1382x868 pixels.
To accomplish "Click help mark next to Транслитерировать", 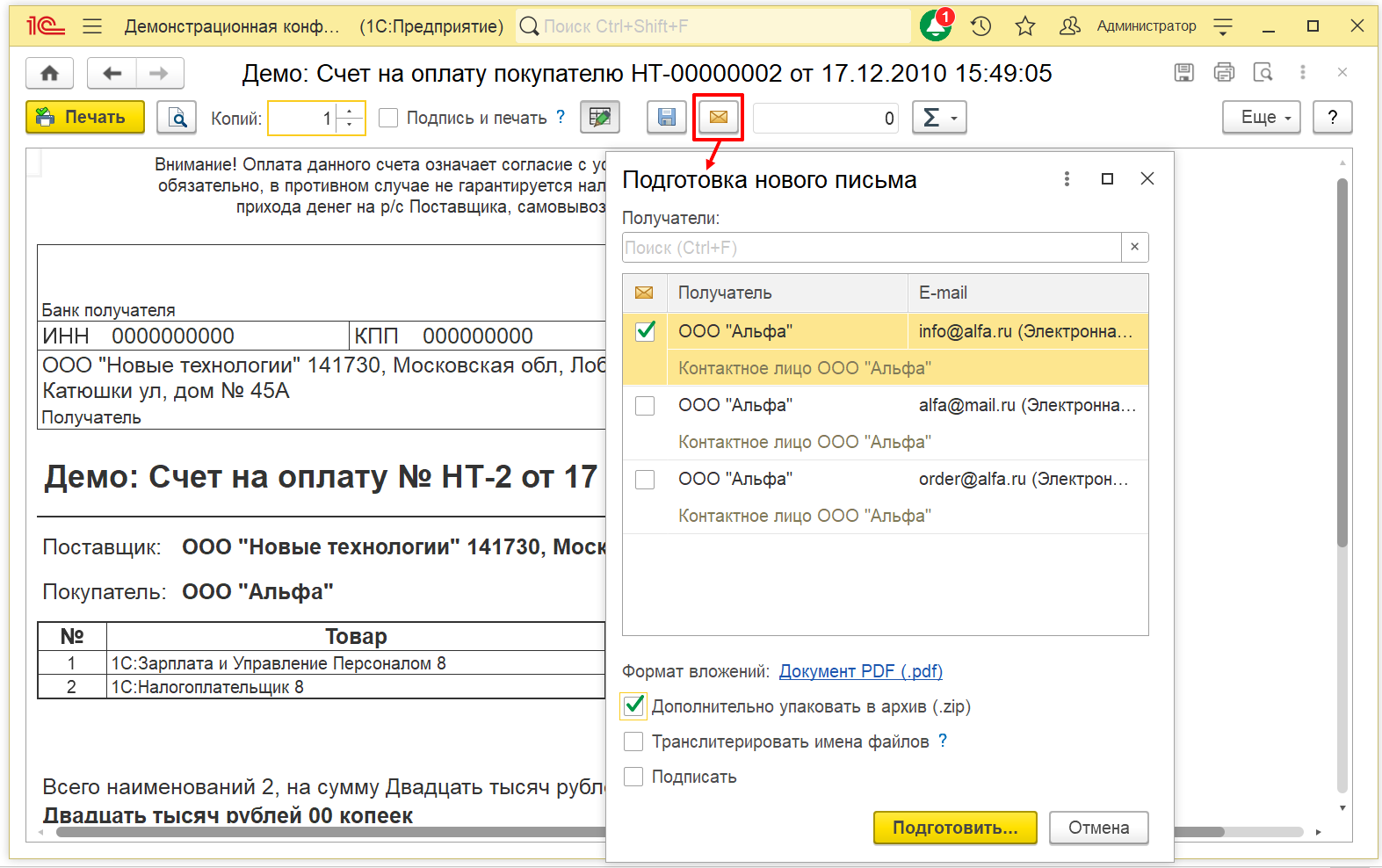I will [943, 741].
